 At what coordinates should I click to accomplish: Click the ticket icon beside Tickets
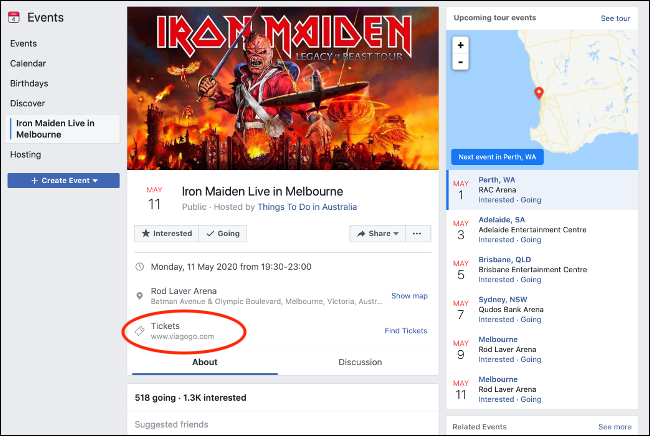tap(140, 331)
